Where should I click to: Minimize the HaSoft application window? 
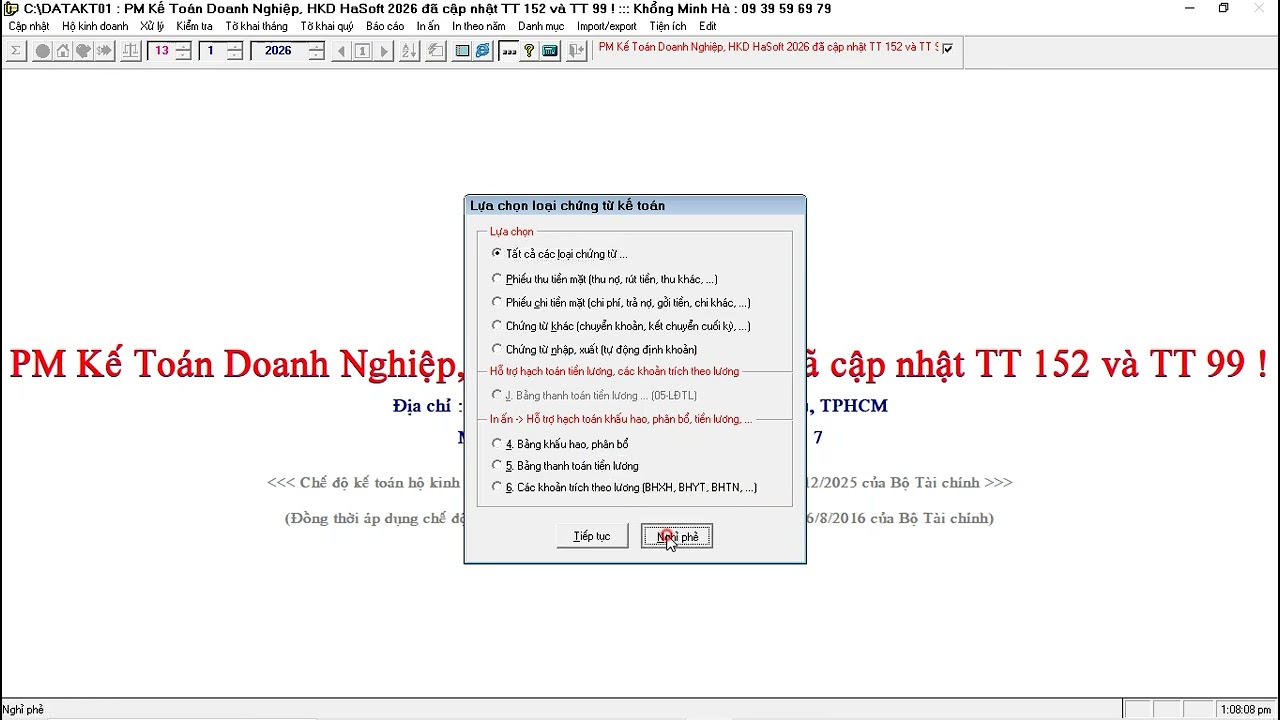(1189, 9)
